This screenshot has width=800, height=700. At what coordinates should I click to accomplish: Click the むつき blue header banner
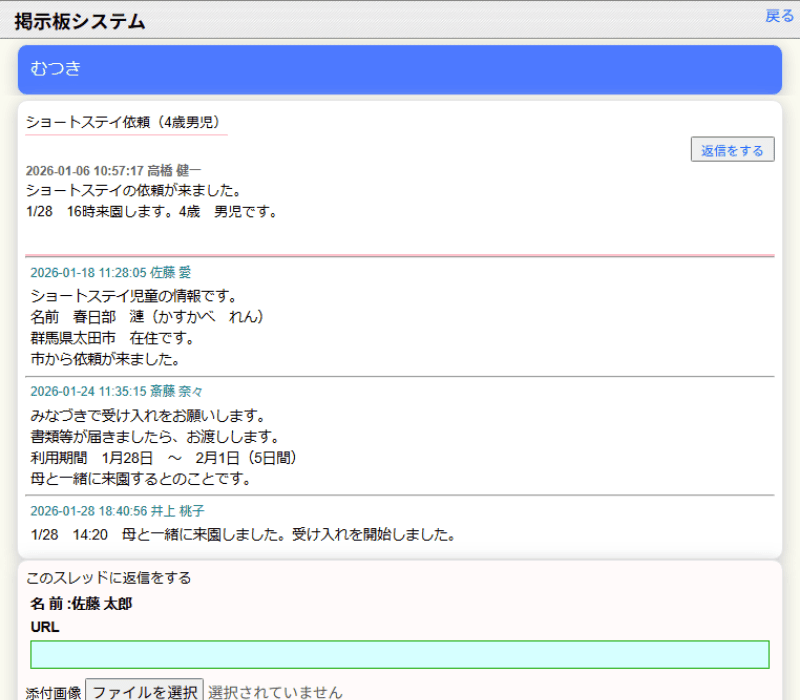(399, 69)
